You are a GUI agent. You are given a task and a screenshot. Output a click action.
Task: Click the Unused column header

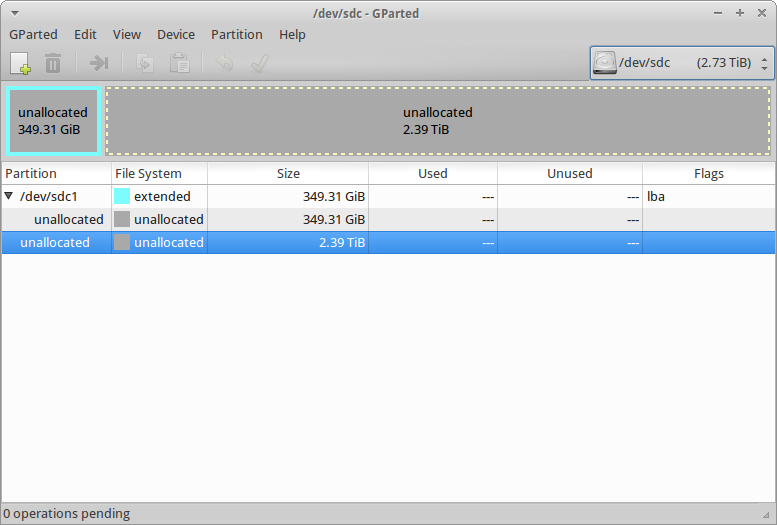point(570,174)
